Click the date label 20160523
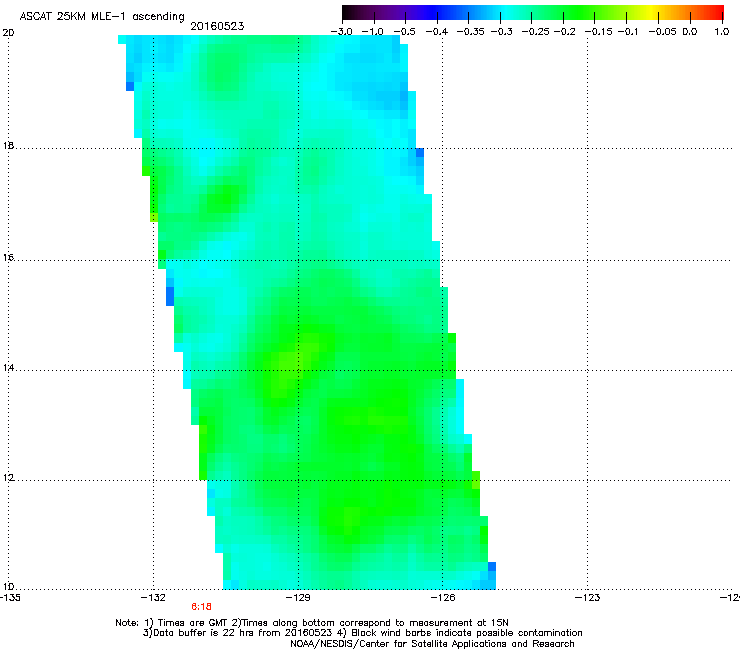This screenshot has height=650, width=740. (217, 26)
